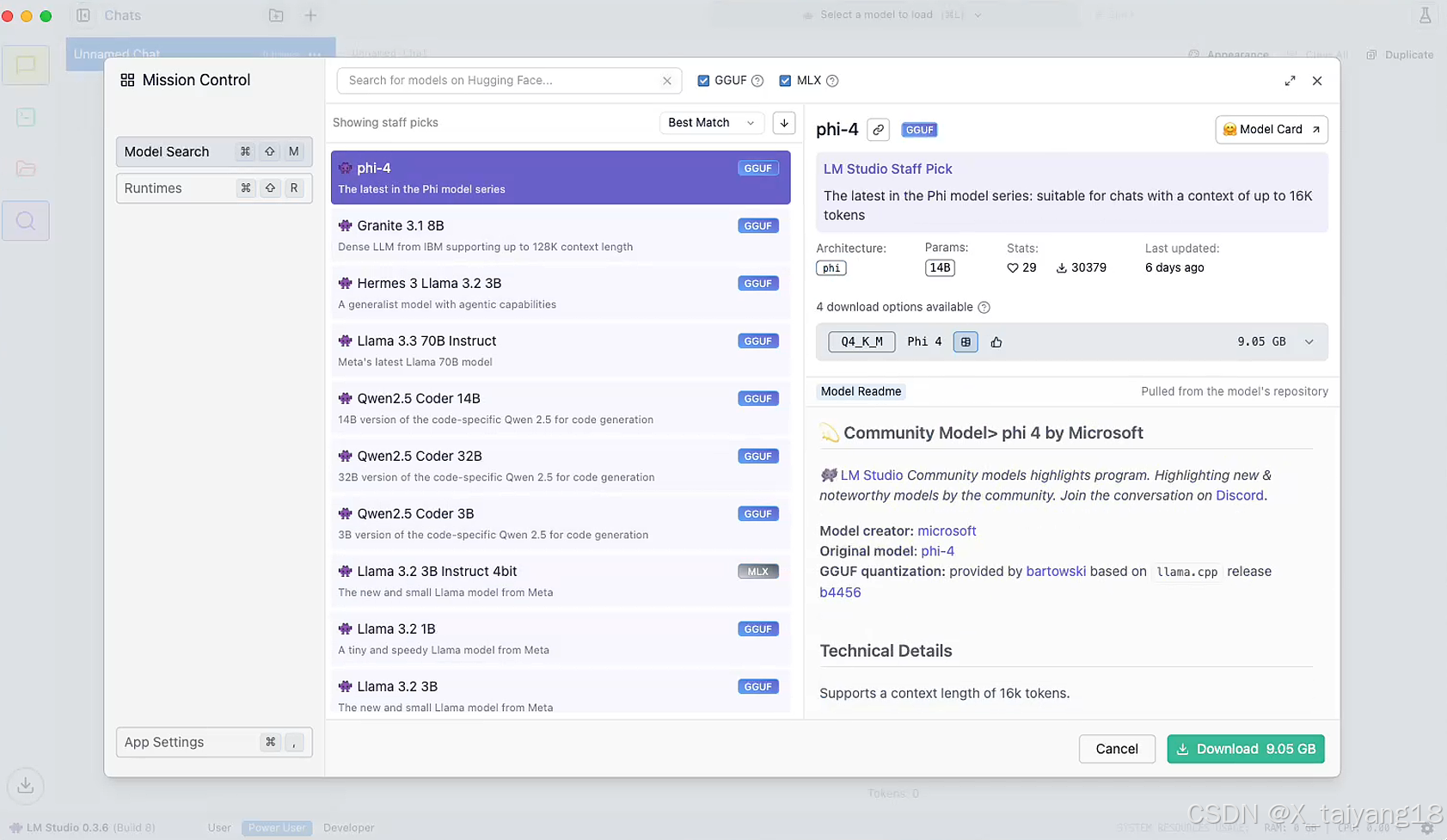Open the LM Studio link in readme

(871, 475)
